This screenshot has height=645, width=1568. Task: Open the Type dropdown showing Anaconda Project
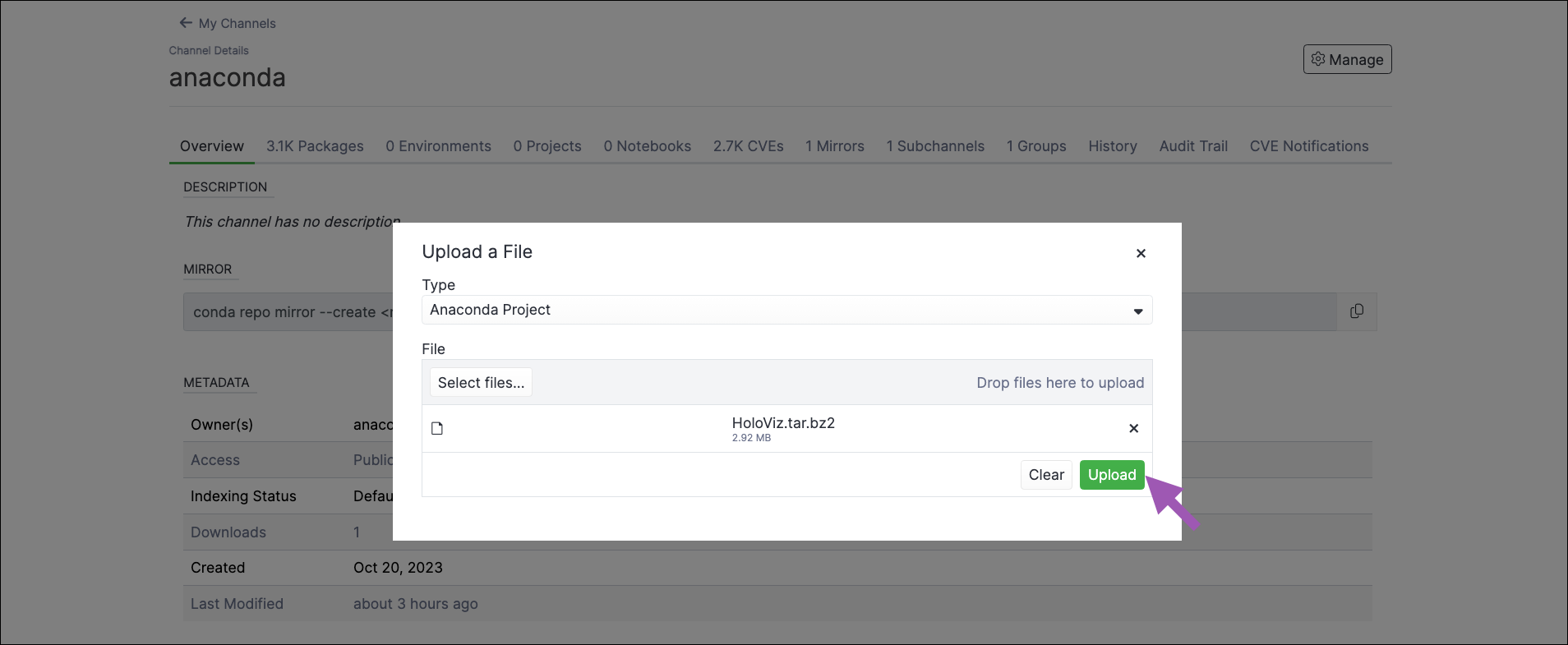coord(786,310)
